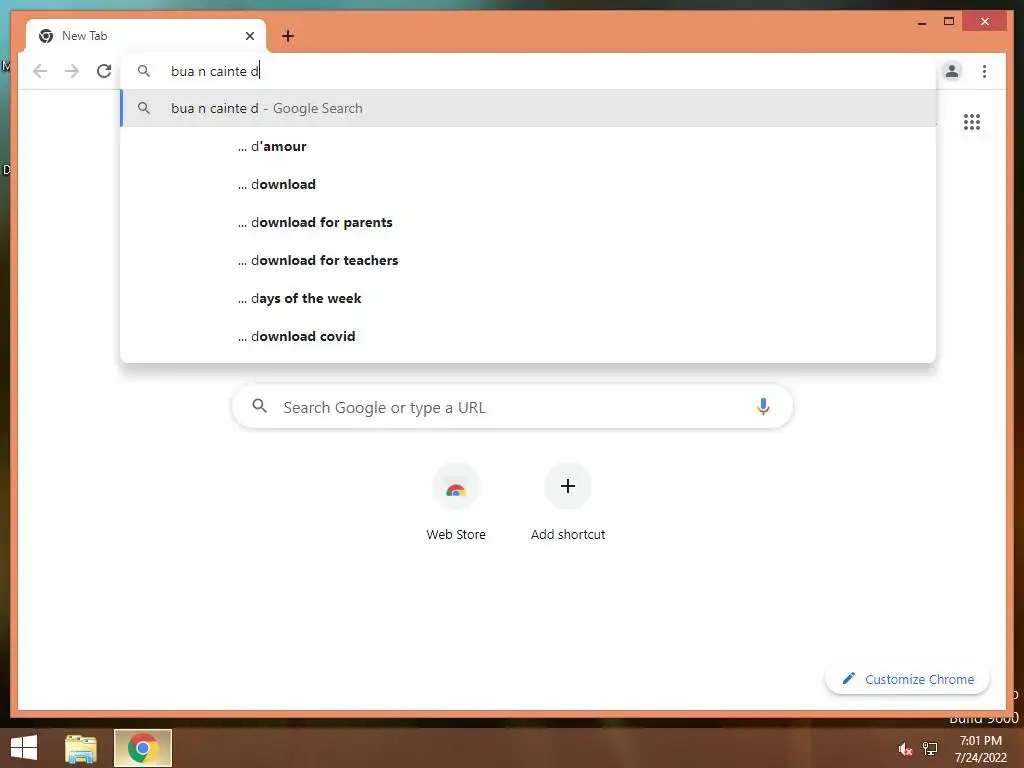Open the Chrome profile avatar icon

952,71
